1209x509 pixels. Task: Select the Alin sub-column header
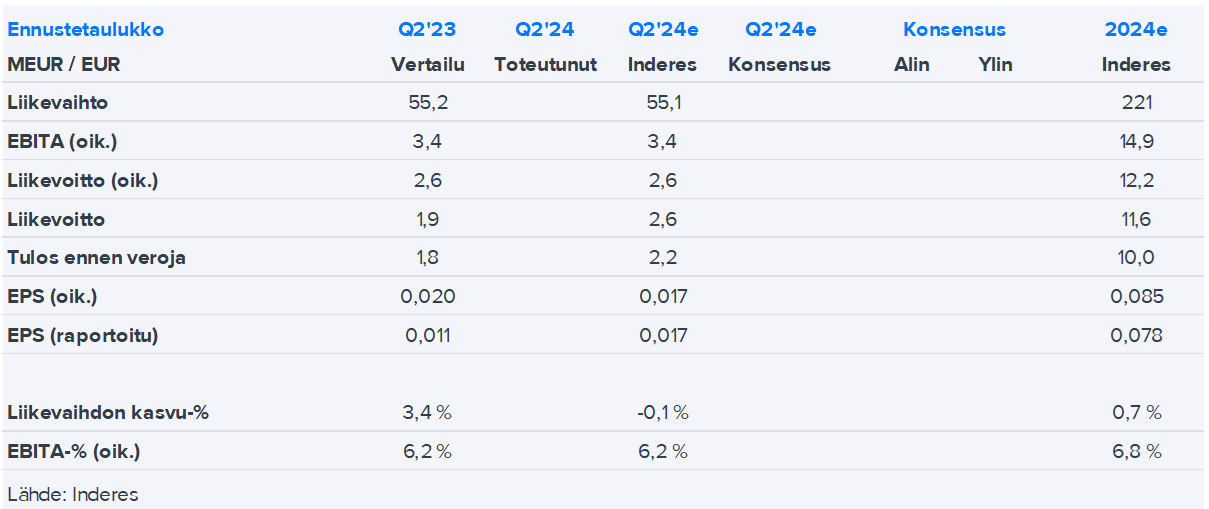tap(911, 64)
